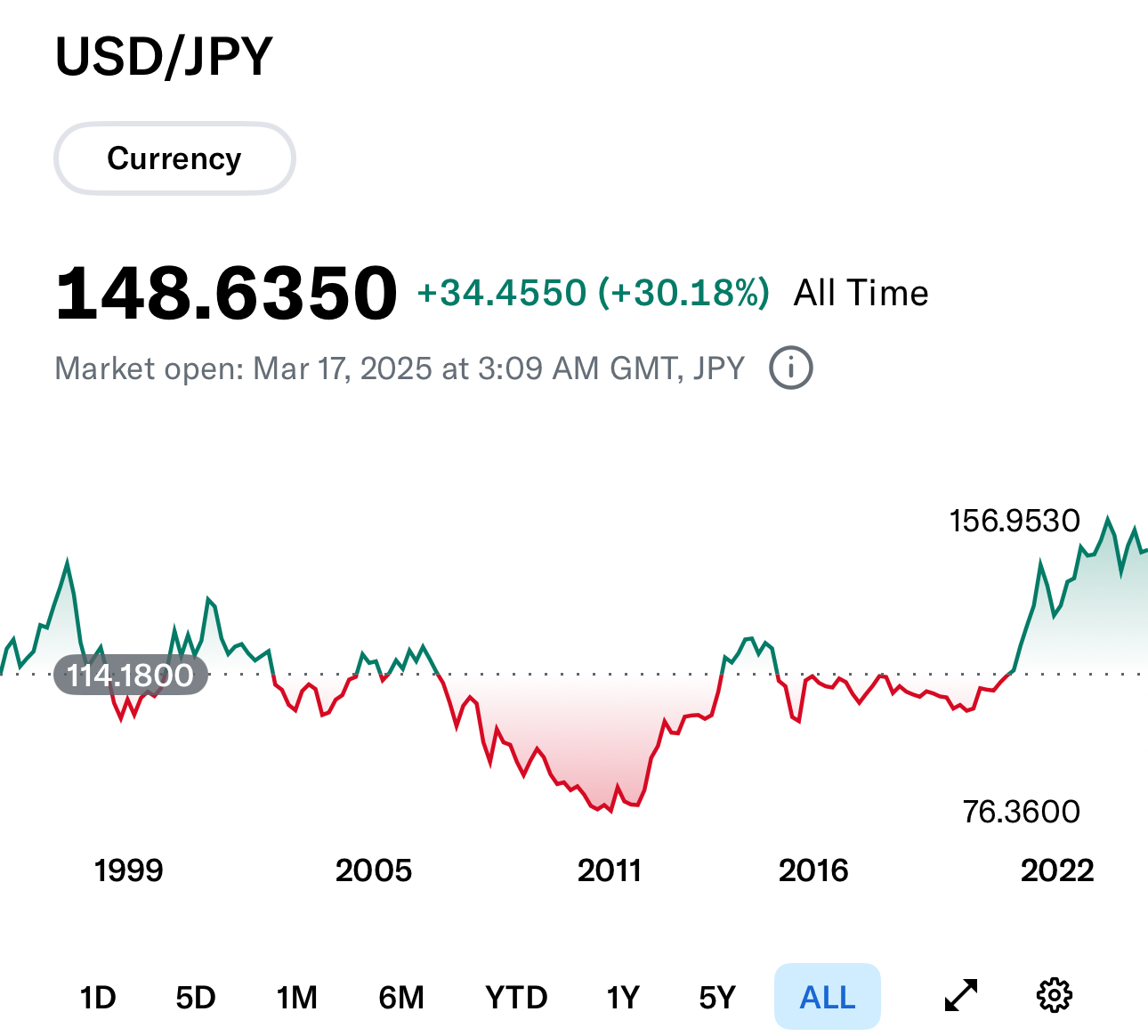
Task: Tap the Currency tag button
Action: tap(174, 158)
